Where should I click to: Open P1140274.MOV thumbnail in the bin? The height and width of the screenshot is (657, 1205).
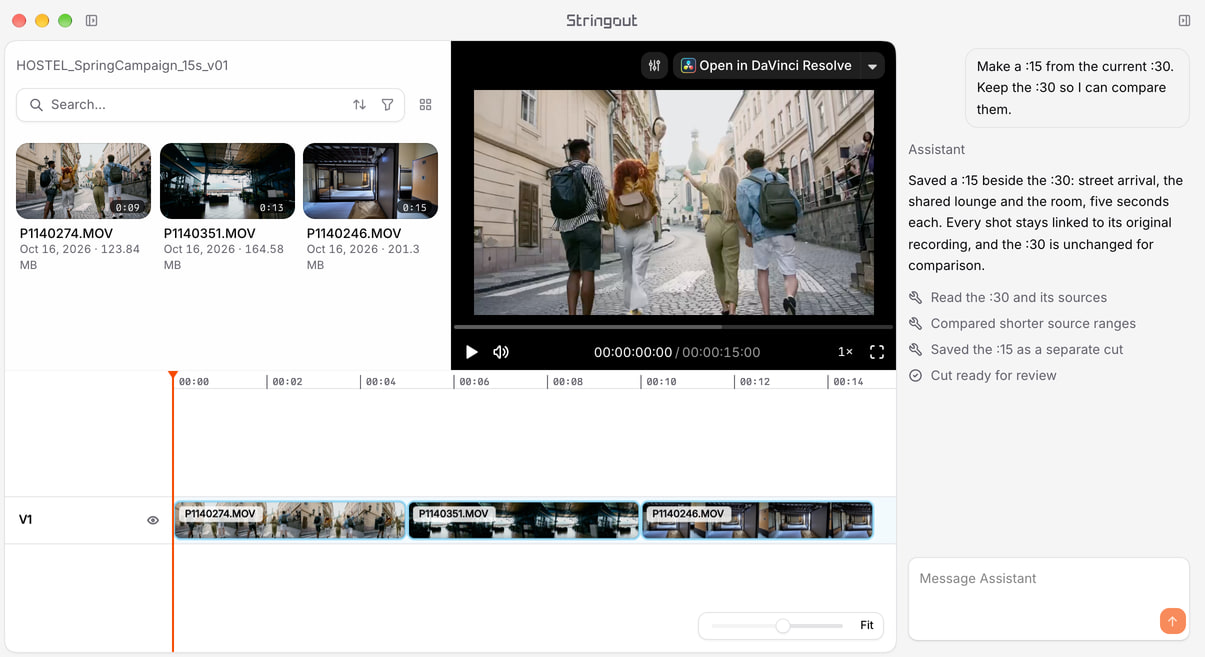pos(83,181)
